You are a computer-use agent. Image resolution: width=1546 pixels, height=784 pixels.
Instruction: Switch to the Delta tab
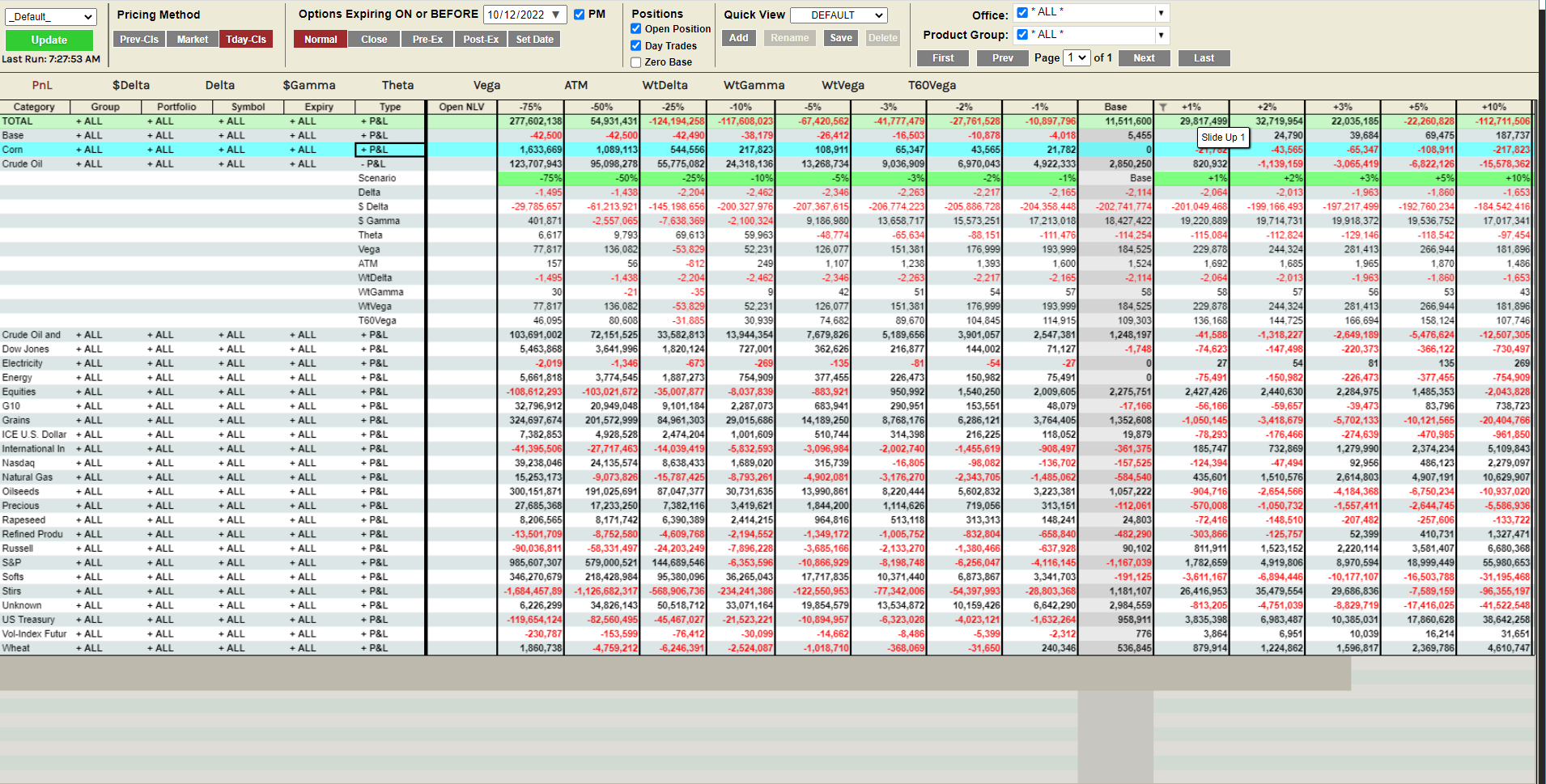tap(220, 85)
